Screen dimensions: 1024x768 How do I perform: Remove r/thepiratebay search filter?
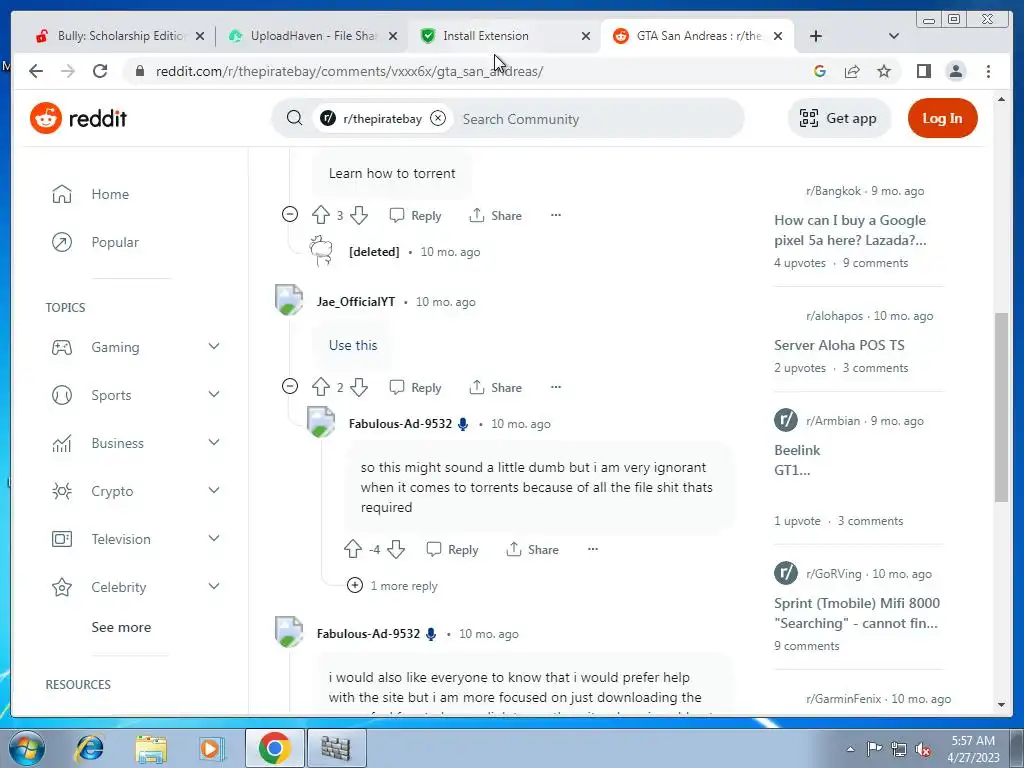click(438, 118)
